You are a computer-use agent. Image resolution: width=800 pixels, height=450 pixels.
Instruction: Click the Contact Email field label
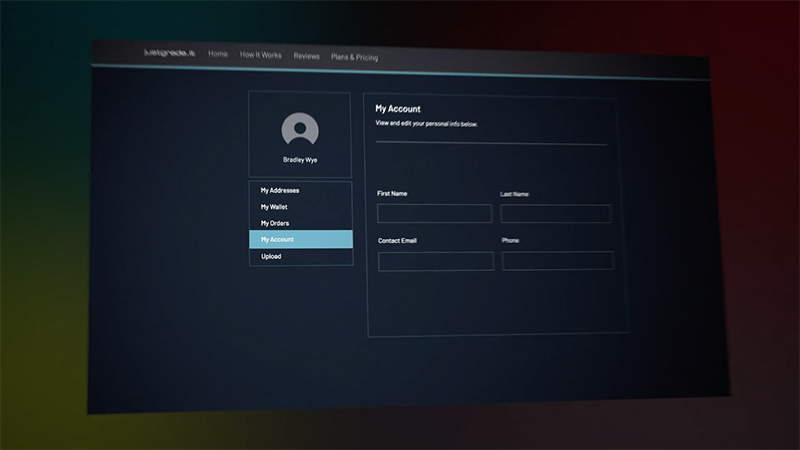pyautogui.click(x=396, y=241)
